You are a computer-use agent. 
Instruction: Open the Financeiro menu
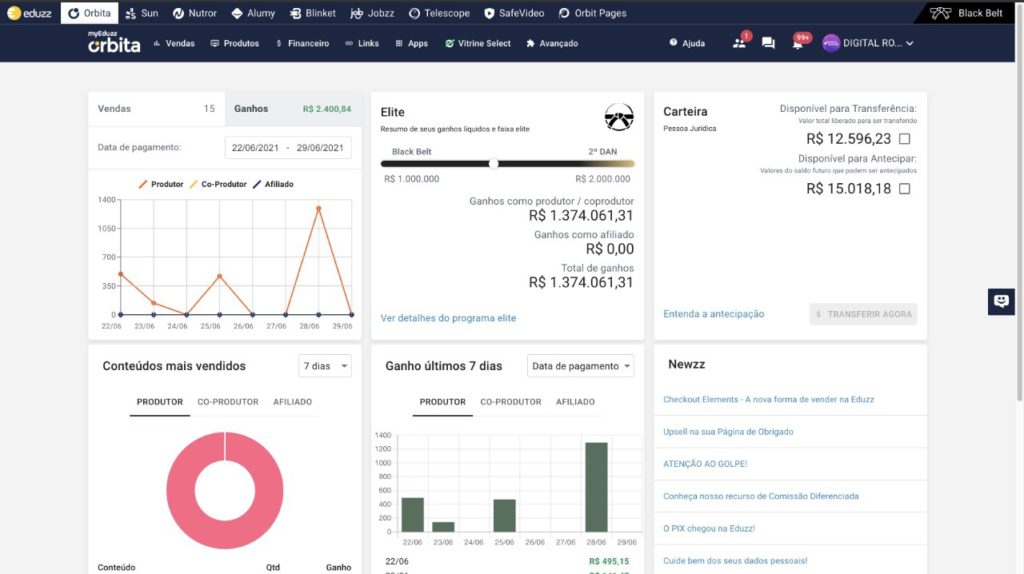pos(303,43)
